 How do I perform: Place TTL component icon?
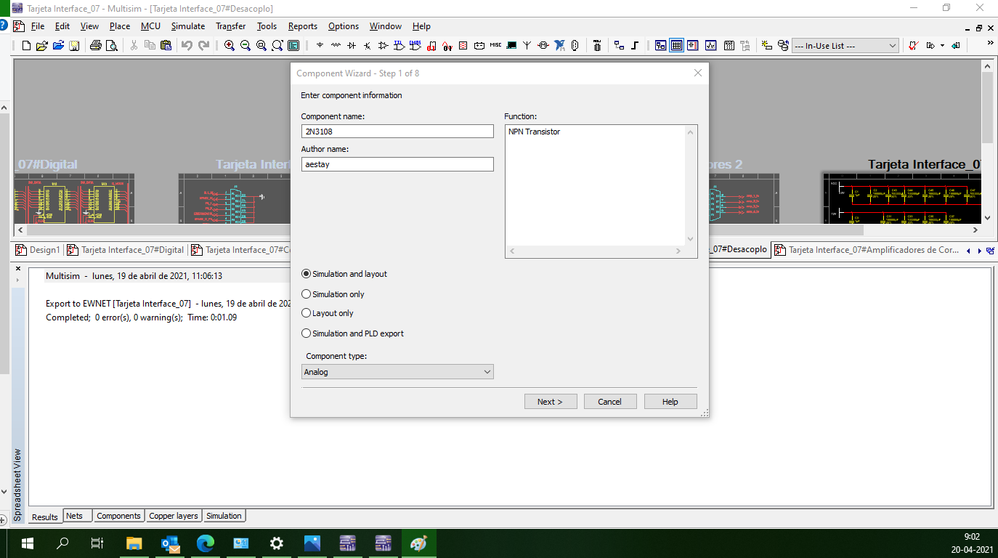click(x=399, y=45)
